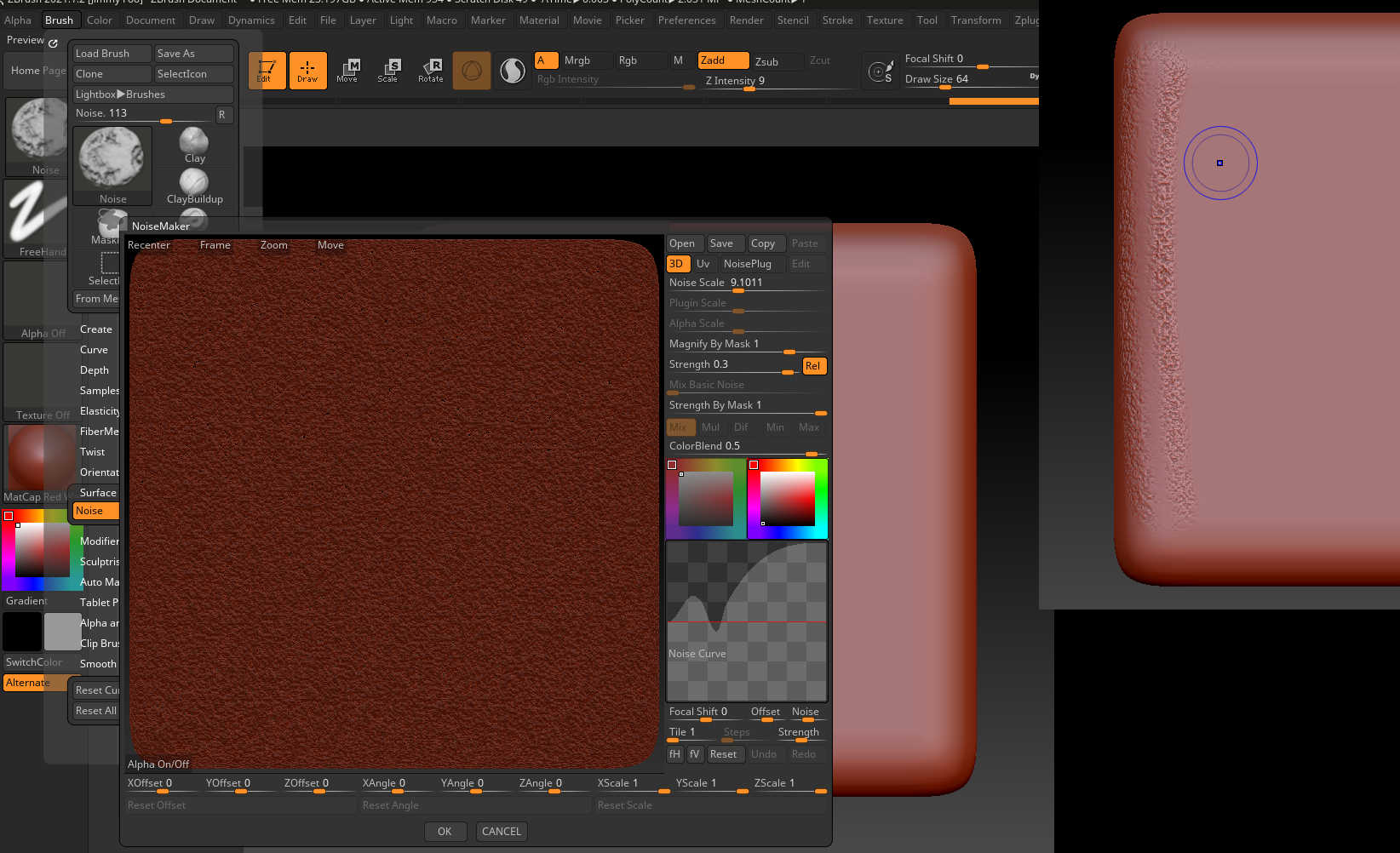The image size is (1400, 853).
Task: Select black secondary color swatch
Action: (x=22, y=632)
